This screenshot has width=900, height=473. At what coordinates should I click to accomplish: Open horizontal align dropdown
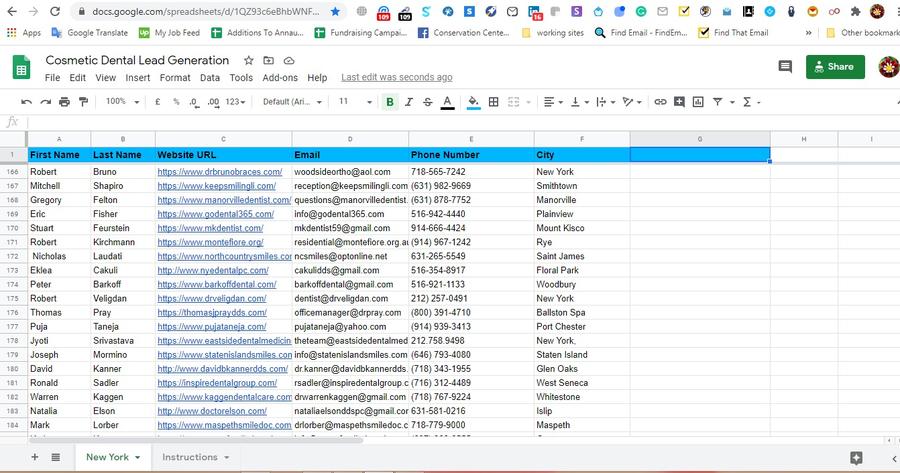pyautogui.click(x=553, y=102)
